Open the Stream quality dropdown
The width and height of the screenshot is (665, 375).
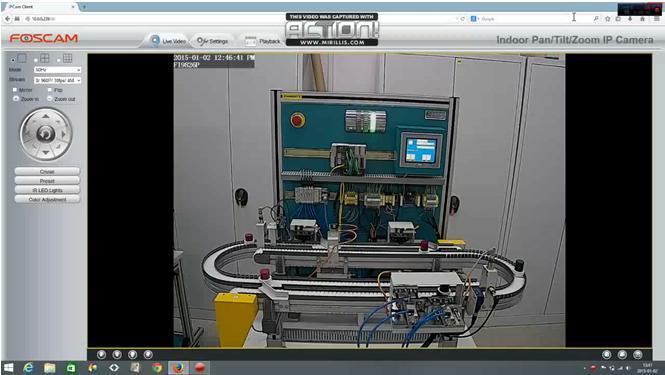(58, 80)
